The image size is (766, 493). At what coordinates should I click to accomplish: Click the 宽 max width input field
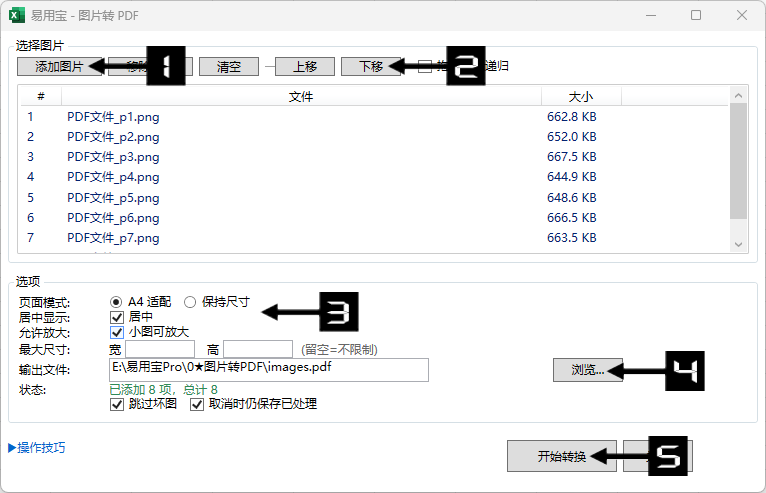coord(160,349)
